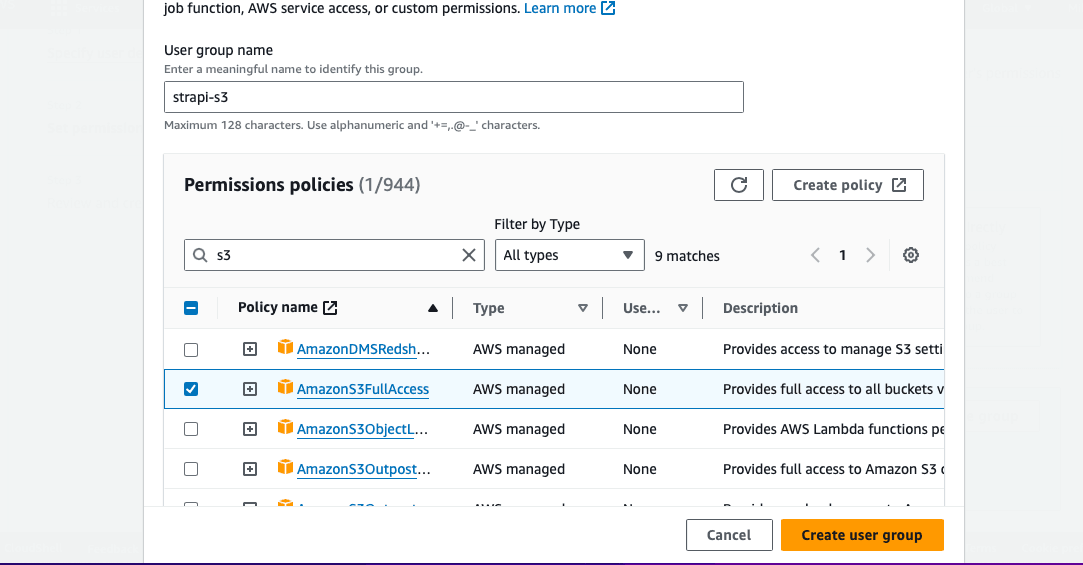Click the orange box icon for AmazonS3ObjectLambda
The image size is (1083, 565).
click(285, 427)
